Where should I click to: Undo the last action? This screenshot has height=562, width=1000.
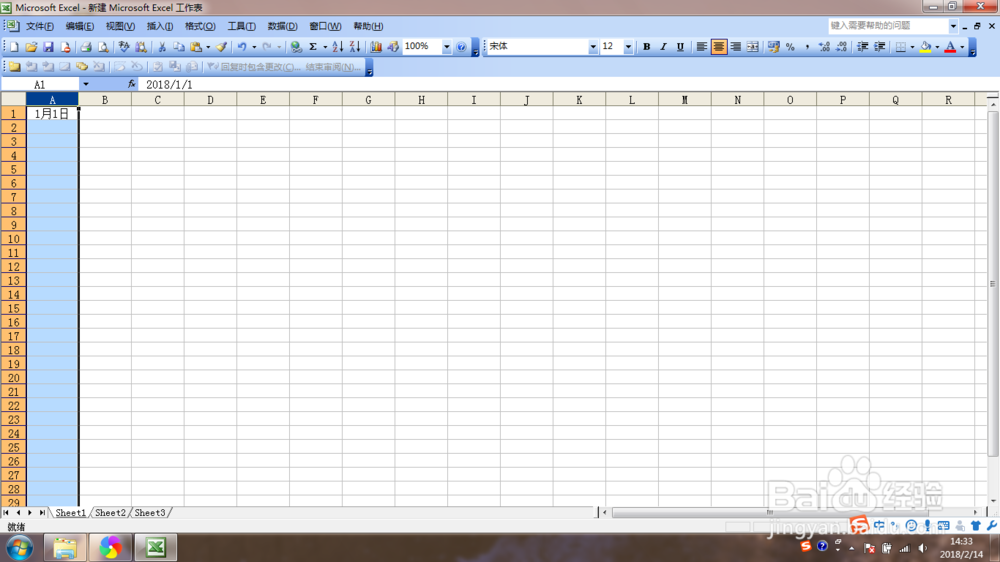point(242,47)
